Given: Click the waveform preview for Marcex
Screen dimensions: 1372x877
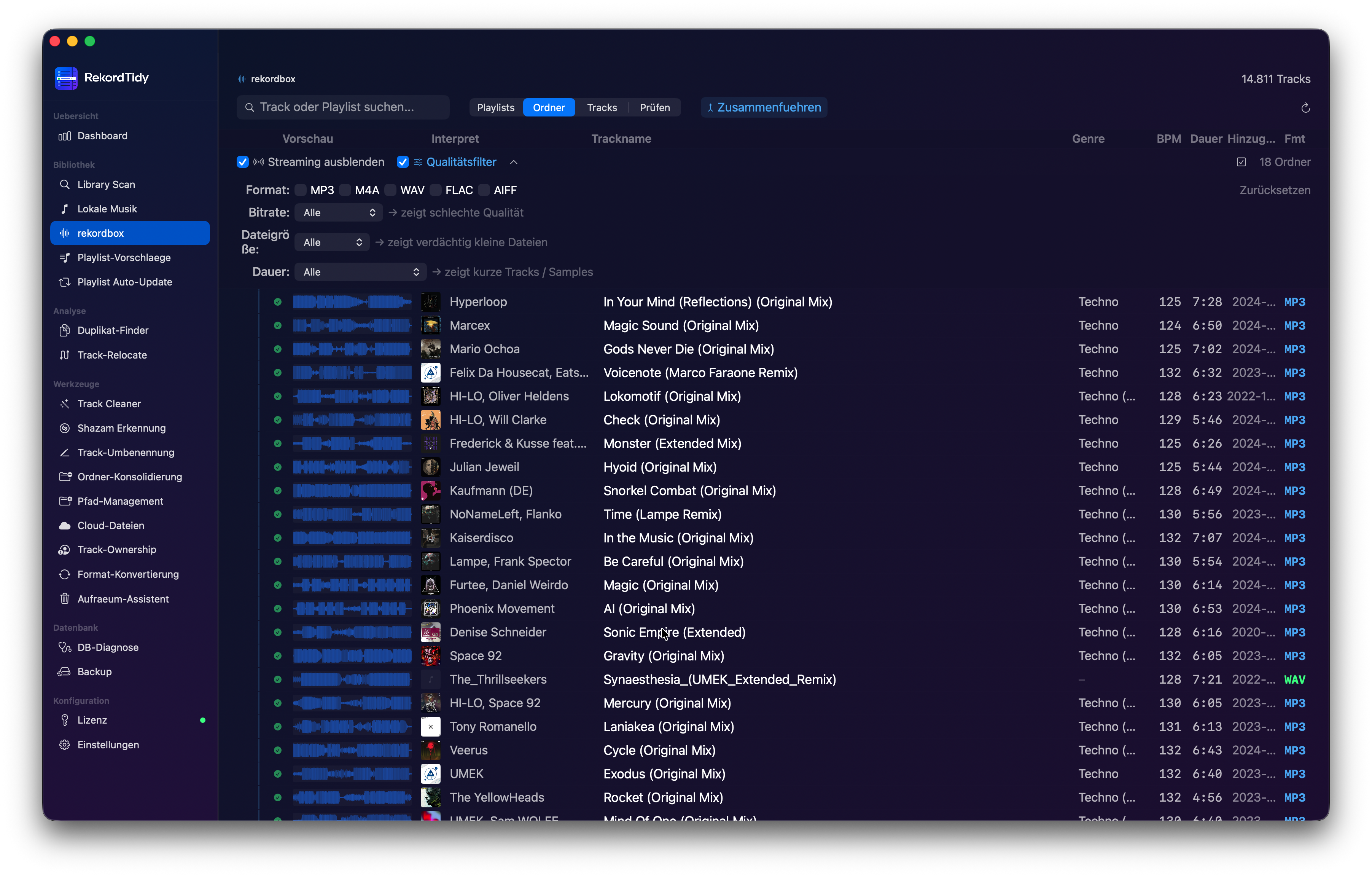Looking at the screenshot, I should coord(352,326).
